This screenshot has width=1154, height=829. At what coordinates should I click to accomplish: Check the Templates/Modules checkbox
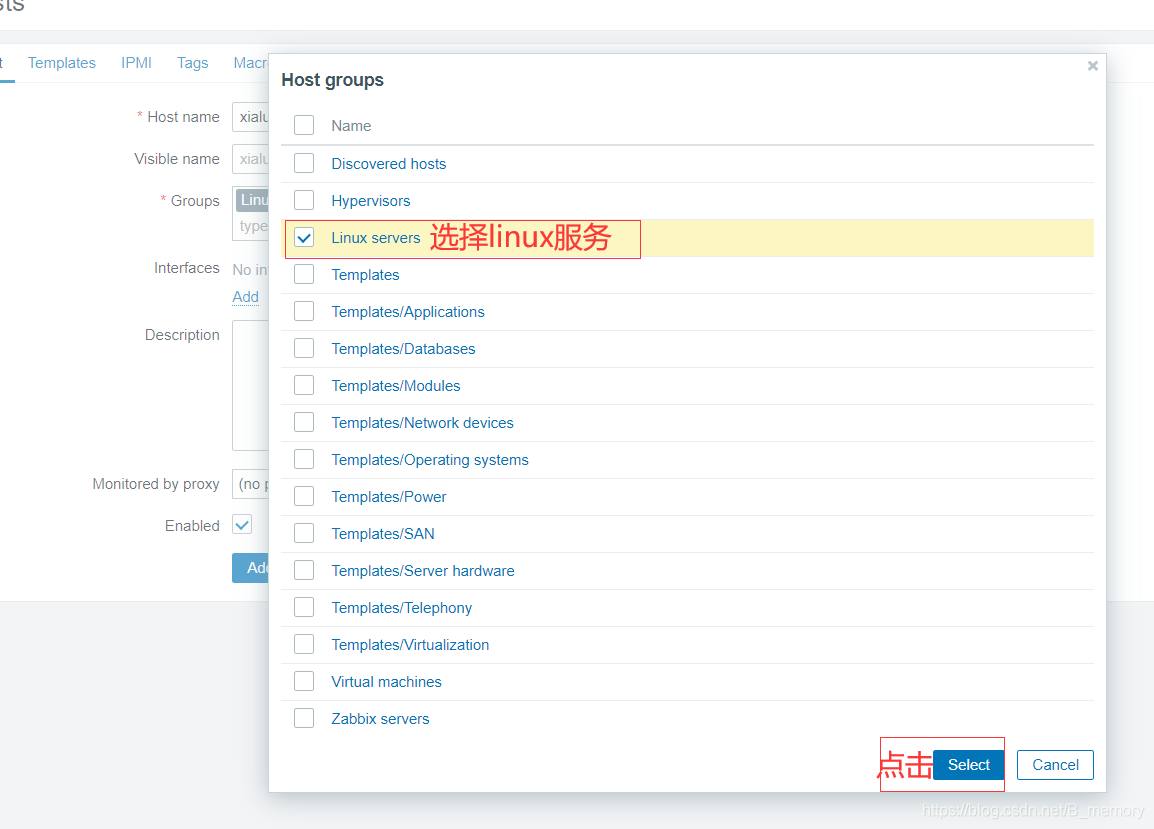[x=304, y=385]
